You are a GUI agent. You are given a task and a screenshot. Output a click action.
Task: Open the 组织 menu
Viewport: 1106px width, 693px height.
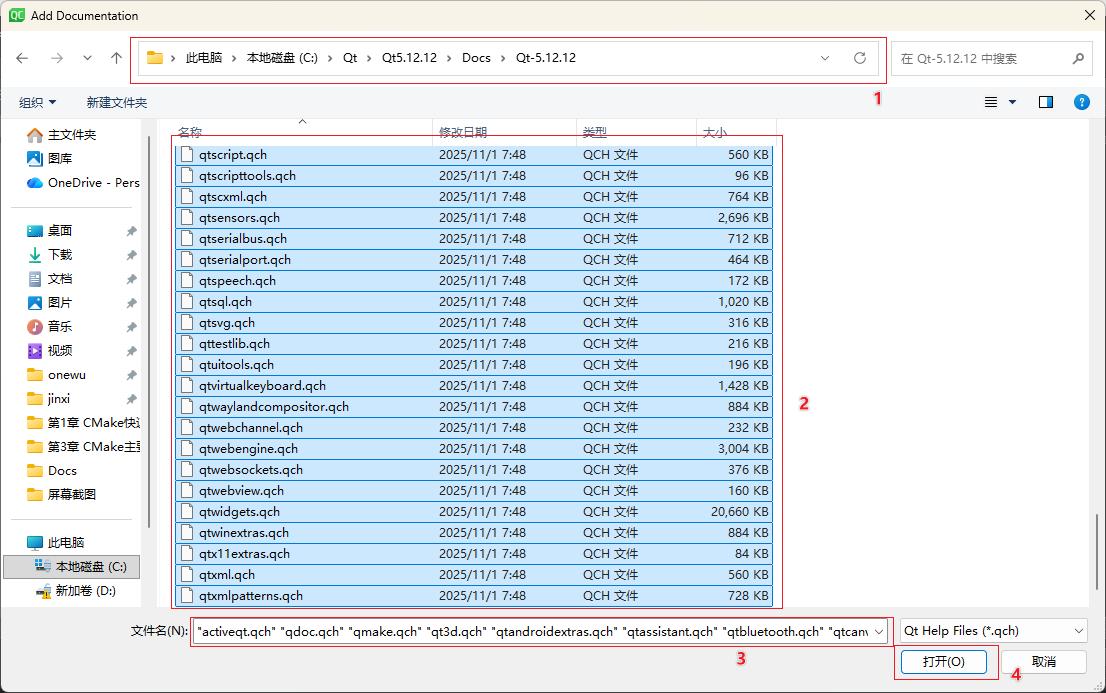[37, 103]
